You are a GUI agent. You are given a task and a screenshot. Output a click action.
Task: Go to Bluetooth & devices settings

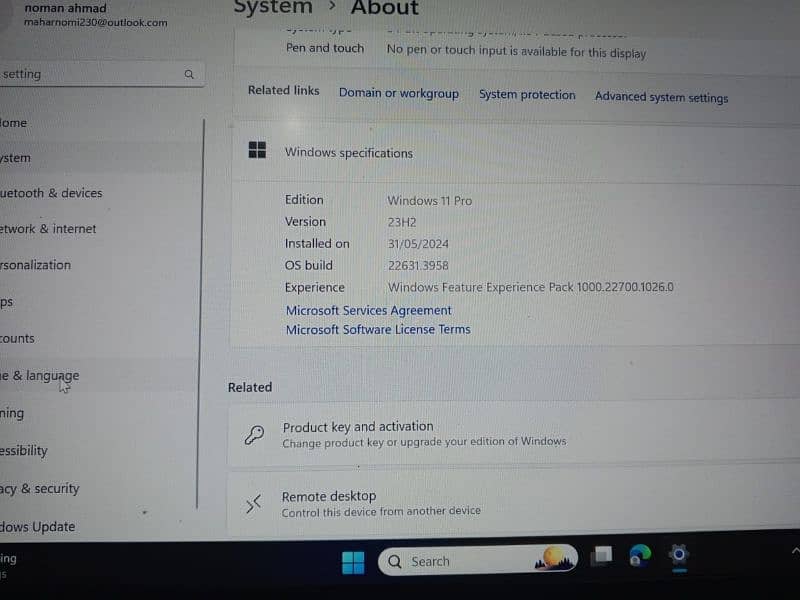[x=51, y=193]
